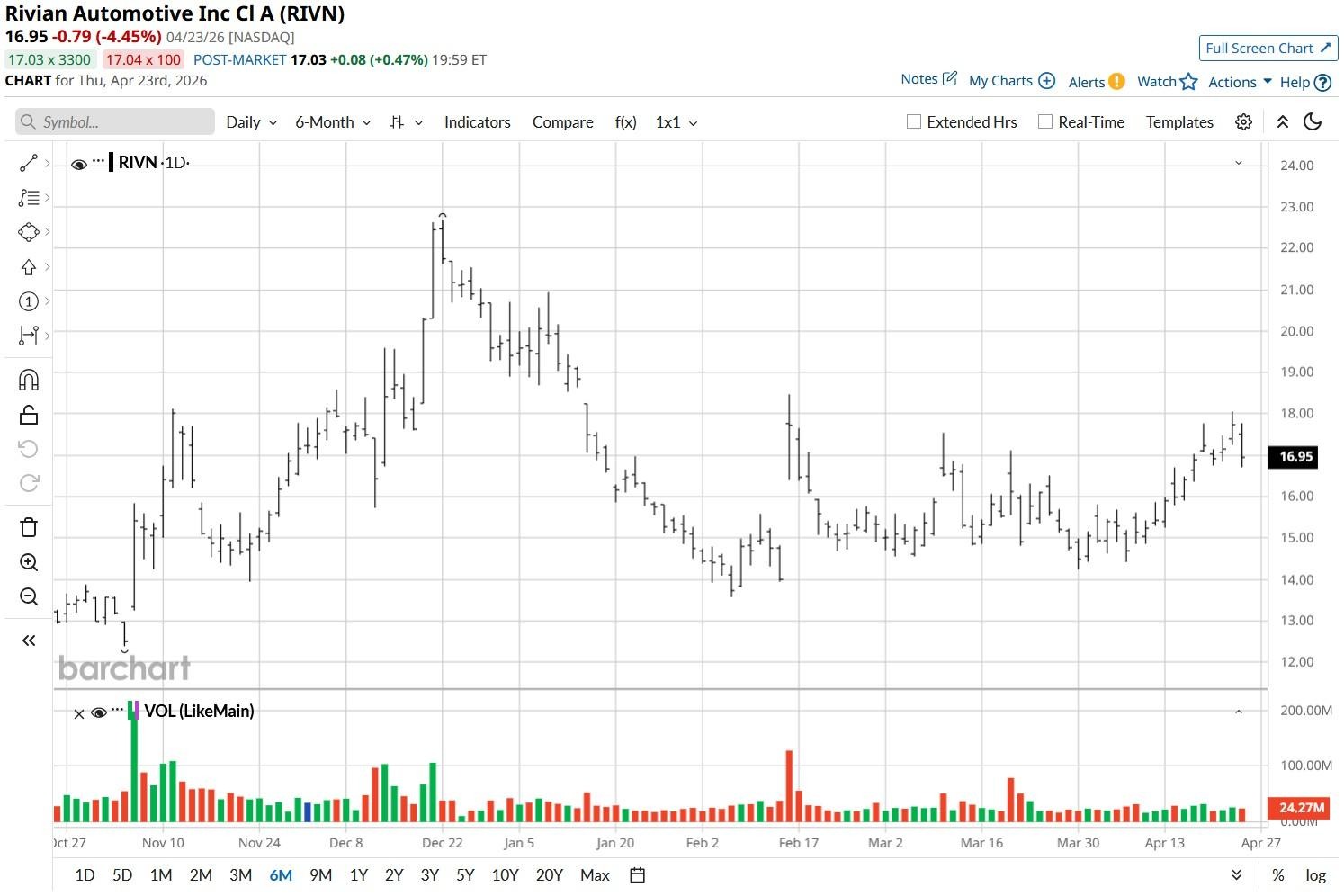Click the Alerts exclamation icon
This screenshot has height=896, width=1344.
coord(1116,81)
